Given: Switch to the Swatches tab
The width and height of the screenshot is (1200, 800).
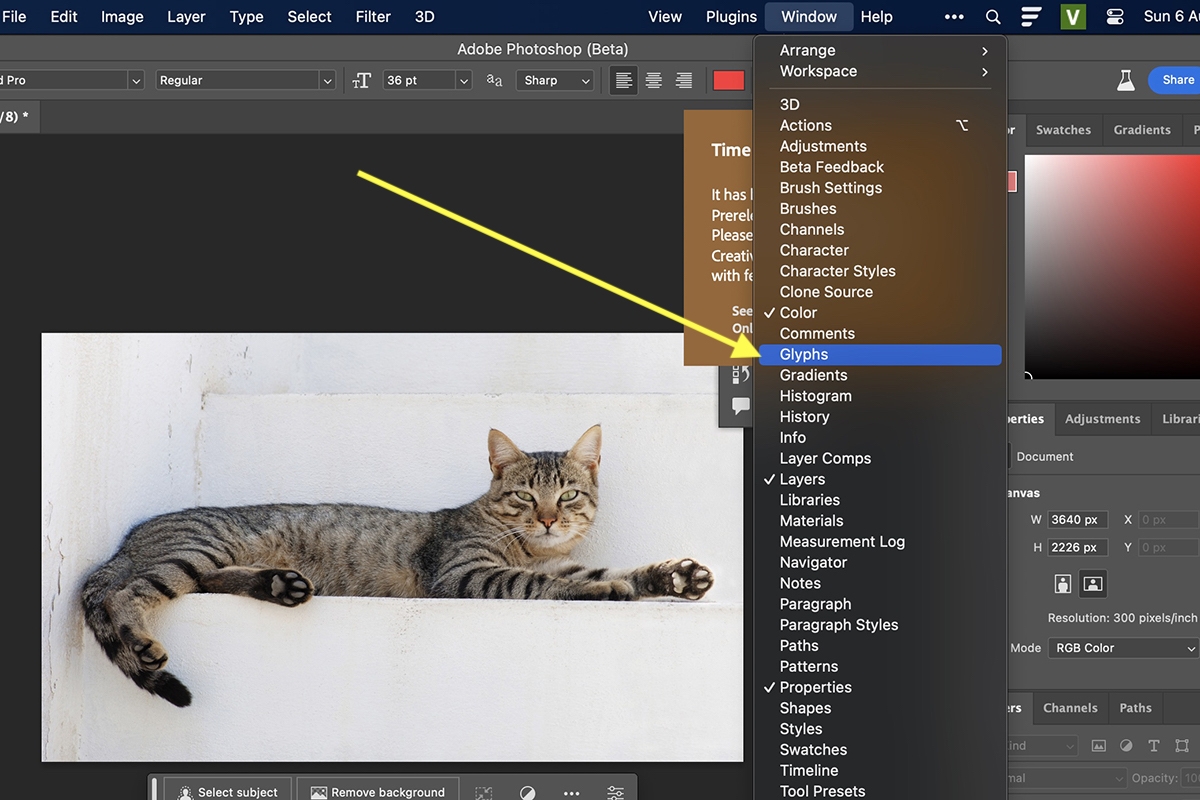Looking at the screenshot, I should click(1063, 130).
